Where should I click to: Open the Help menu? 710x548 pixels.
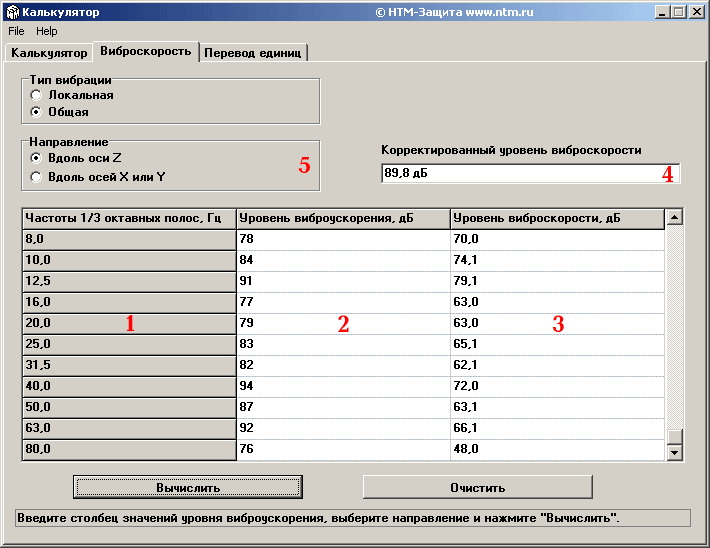click(x=47, y=31)
